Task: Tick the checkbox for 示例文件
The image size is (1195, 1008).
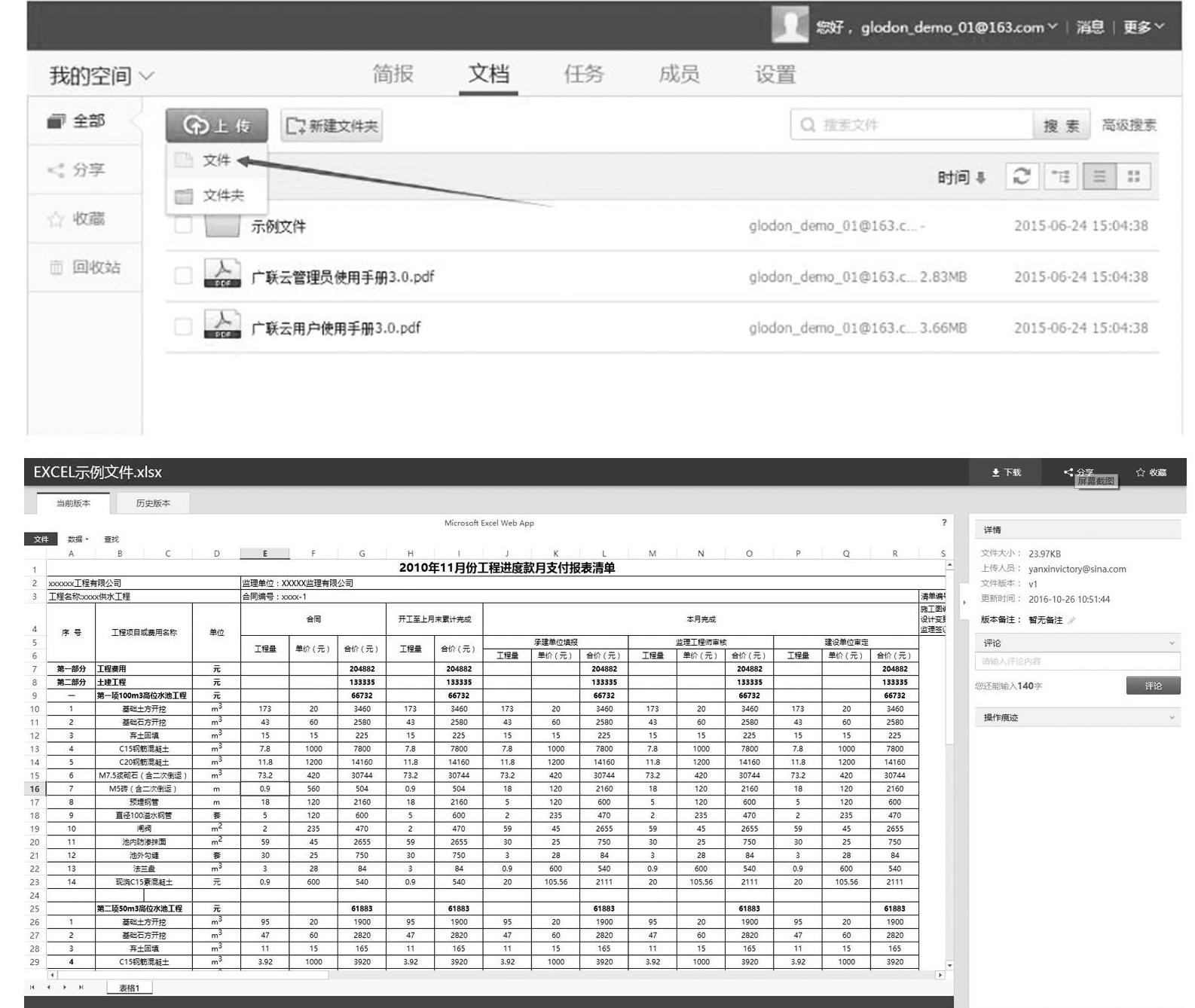Action: pyautogui.click(x=183, y=225)
